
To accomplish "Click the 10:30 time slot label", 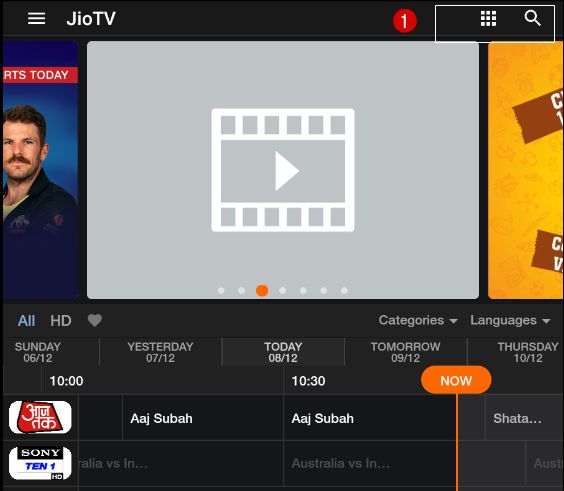I will coord(308,381).
